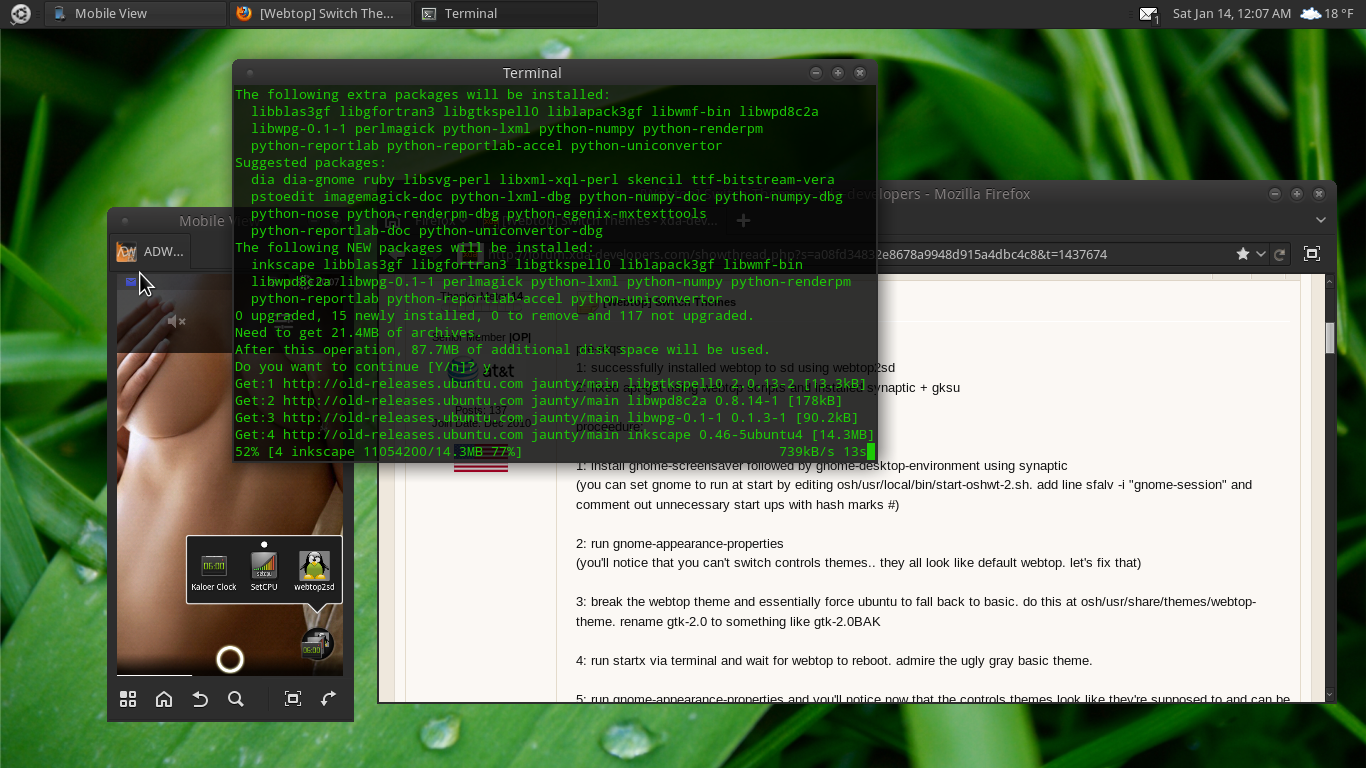Tap the Home icon in Mobile View
The width and height of the screenshot is (1366, 768).
[x=164, y=699]
